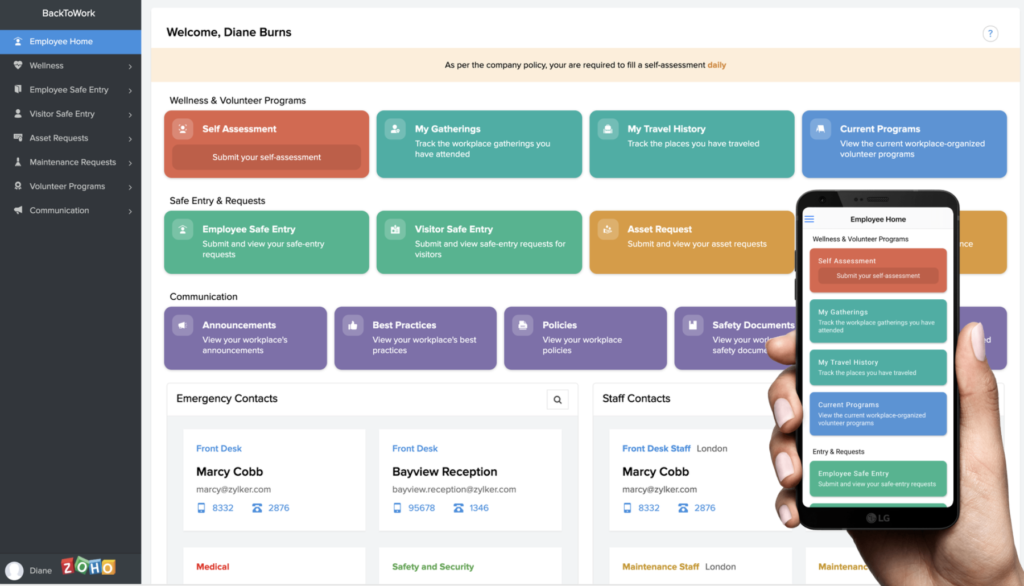Open the phone's hamburger menu icon
The image size is (1024, 586).
click(810, 219)
